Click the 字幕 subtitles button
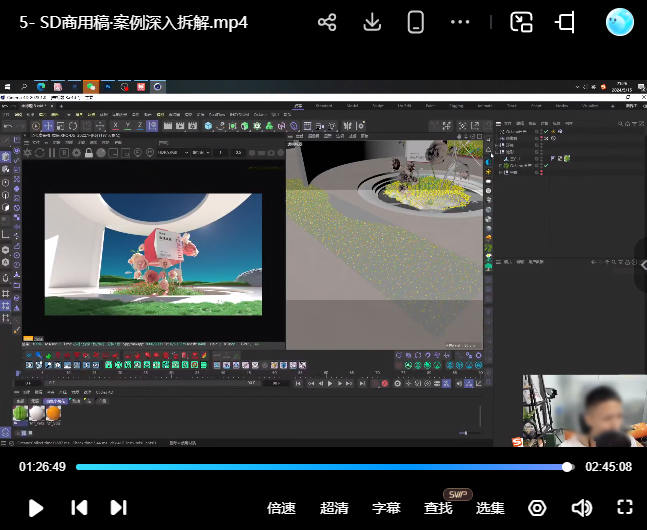Image resolution: width=647 pixels, height=530 pixels. point(386,508)
